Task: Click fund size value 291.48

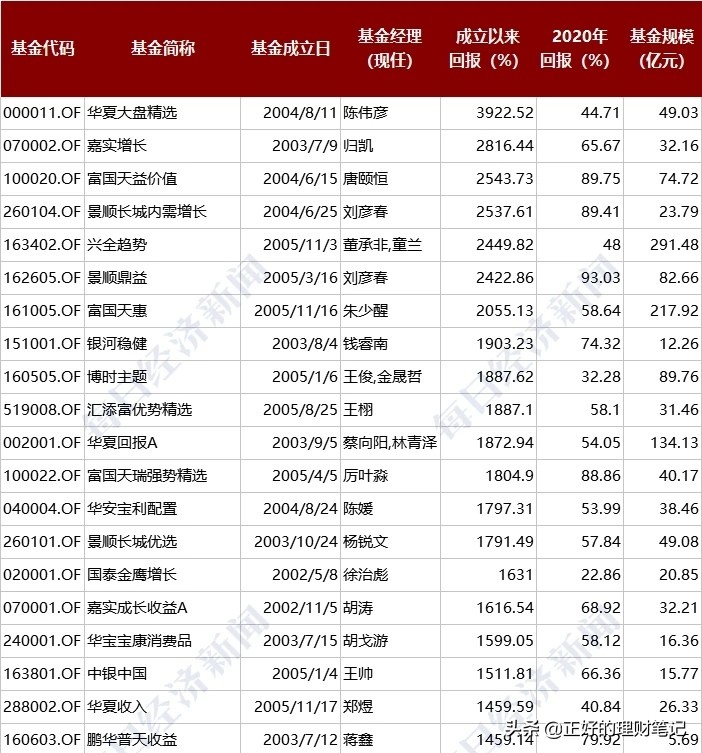Action: coord(674,245)
